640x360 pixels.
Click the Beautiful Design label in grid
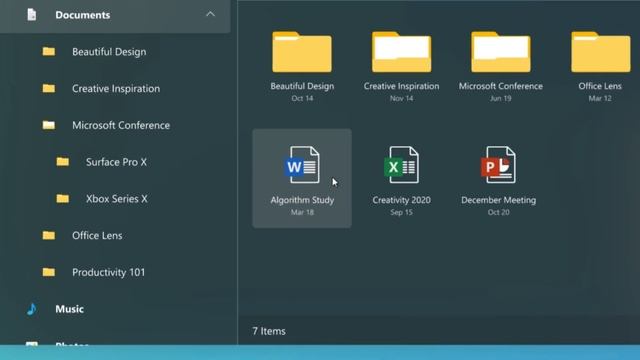pos(302,86)
